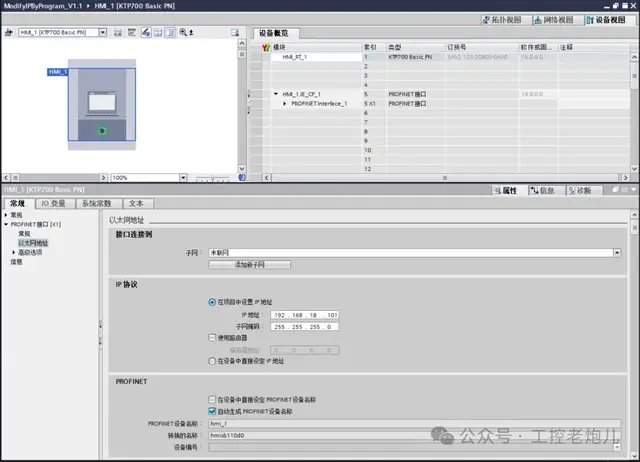Open the HMI_1 device selector dropdown
Screen dimensions: 640x462
click(102, 32)
